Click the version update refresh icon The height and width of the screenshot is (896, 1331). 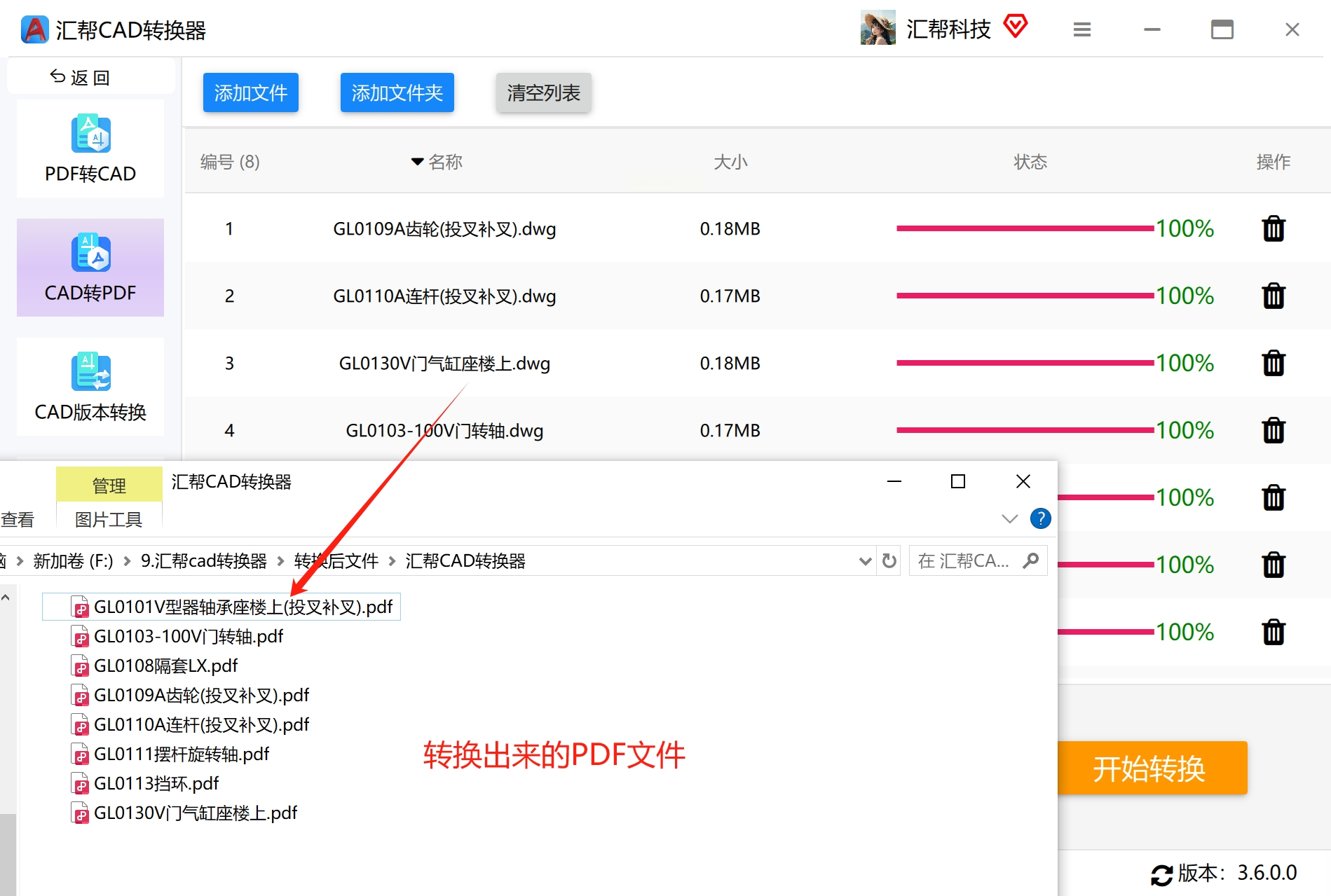click(x=1161, y=874)
